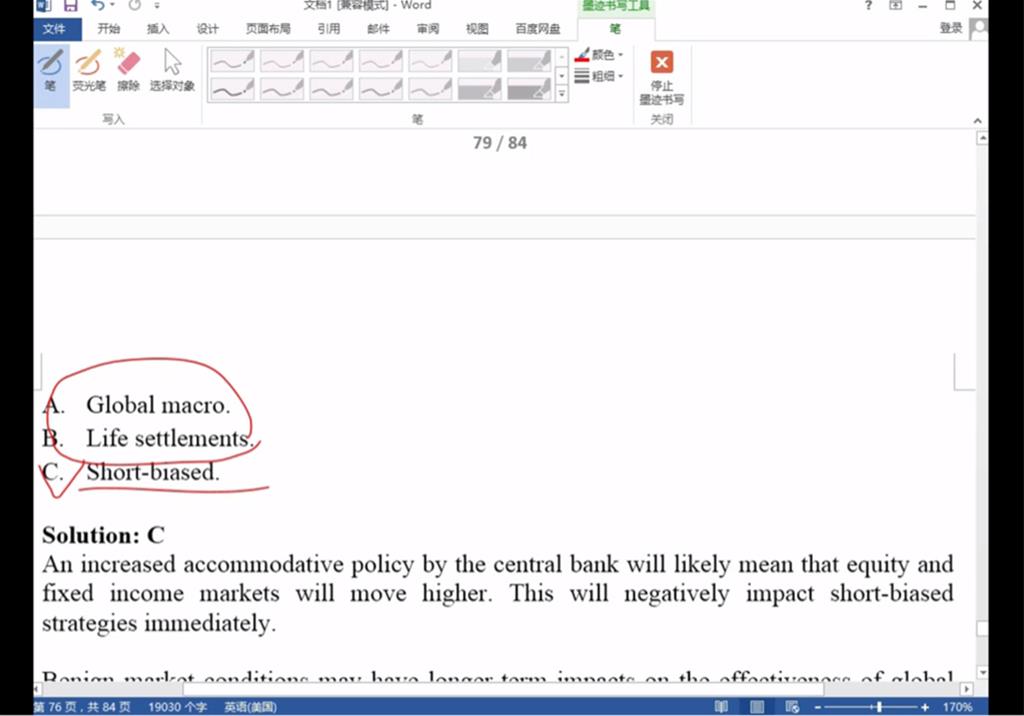Image resolution: width=1024 pixels, height=716 pixels.
Task: Pick the second pen style in bottom gallery row
Action: [281, 89]
